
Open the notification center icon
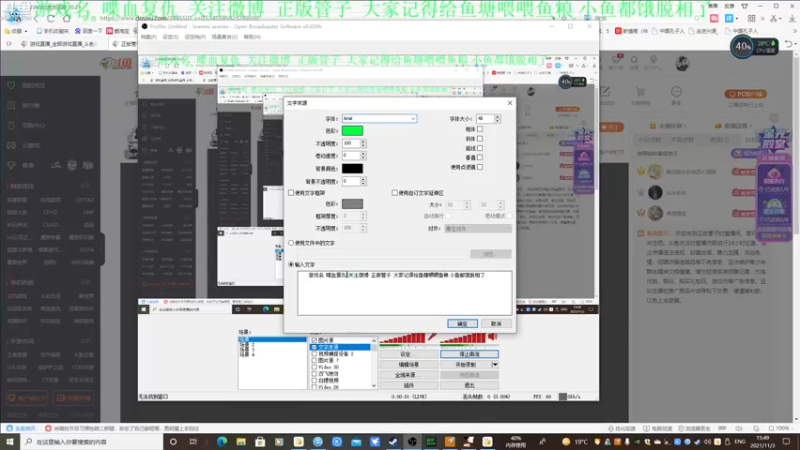(786, 442)
